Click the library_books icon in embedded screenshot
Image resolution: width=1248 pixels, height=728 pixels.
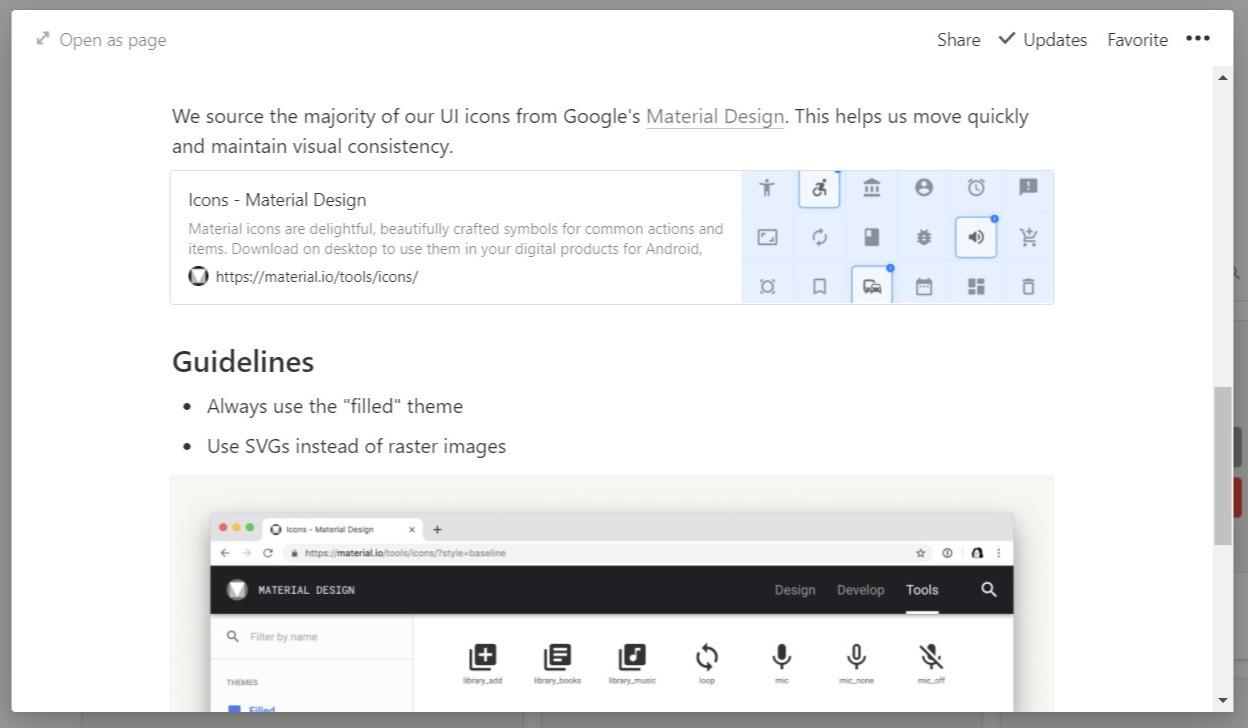(x=557, y=657)
